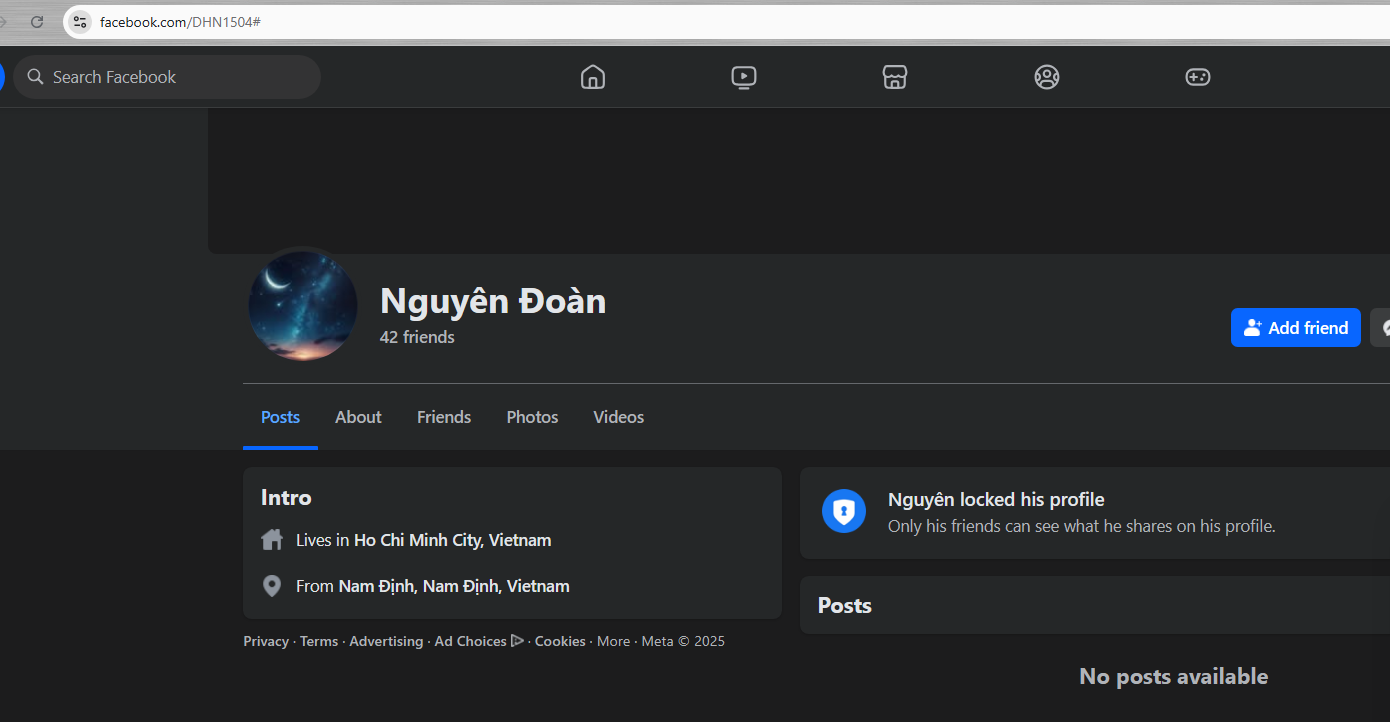Open the Videos tab

[619, 417]
